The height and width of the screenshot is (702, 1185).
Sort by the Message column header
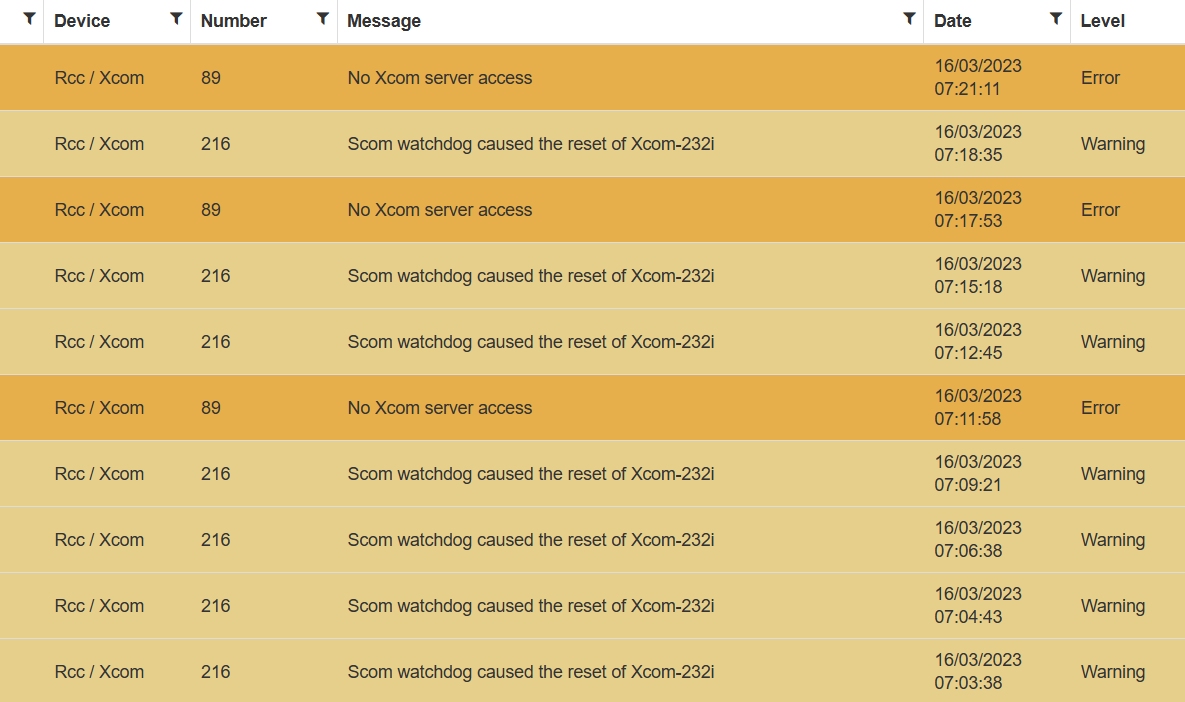tap(384, 21)
